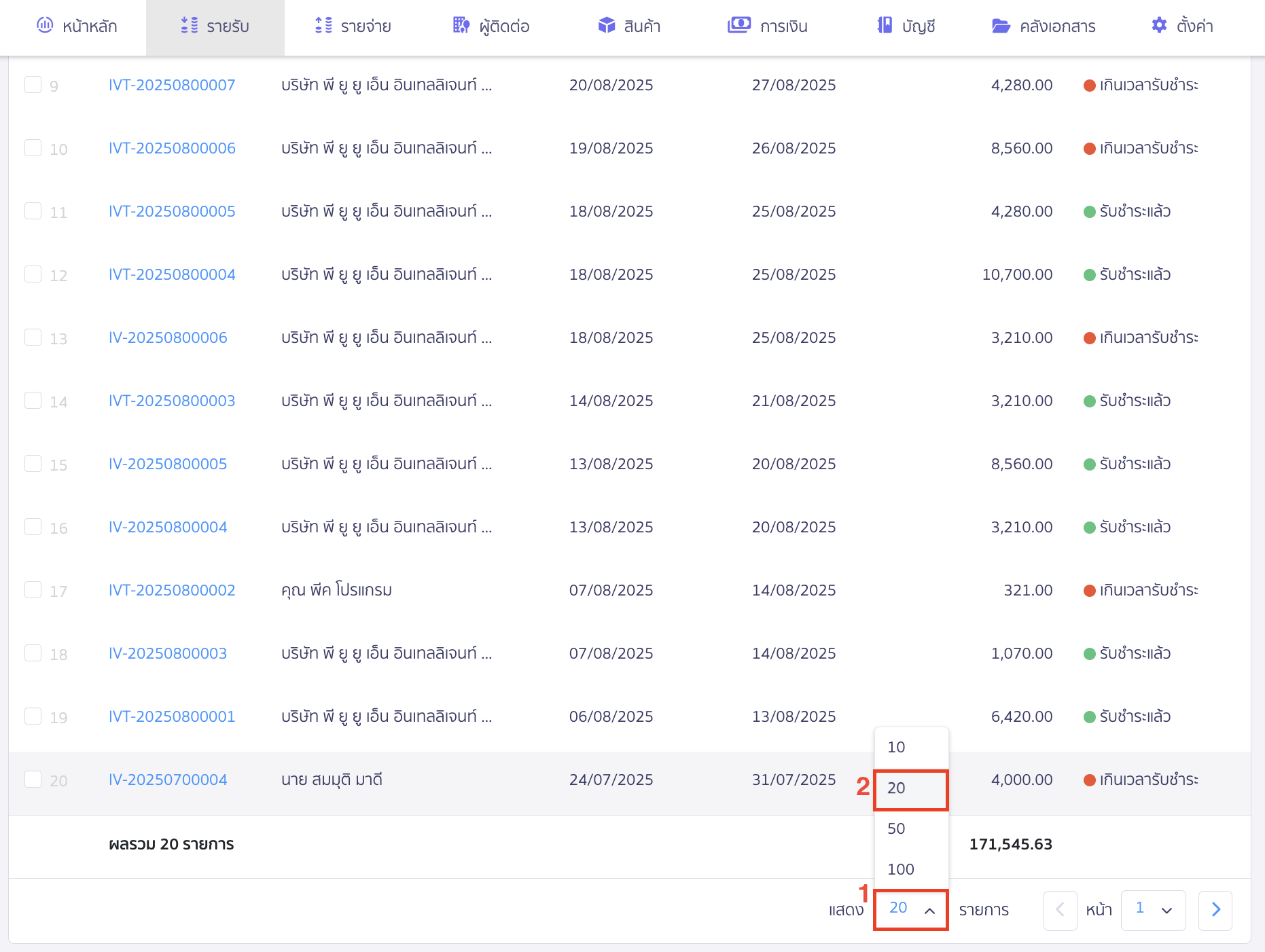Click the ledger book icon beside บัญชี

pos(884,26)
